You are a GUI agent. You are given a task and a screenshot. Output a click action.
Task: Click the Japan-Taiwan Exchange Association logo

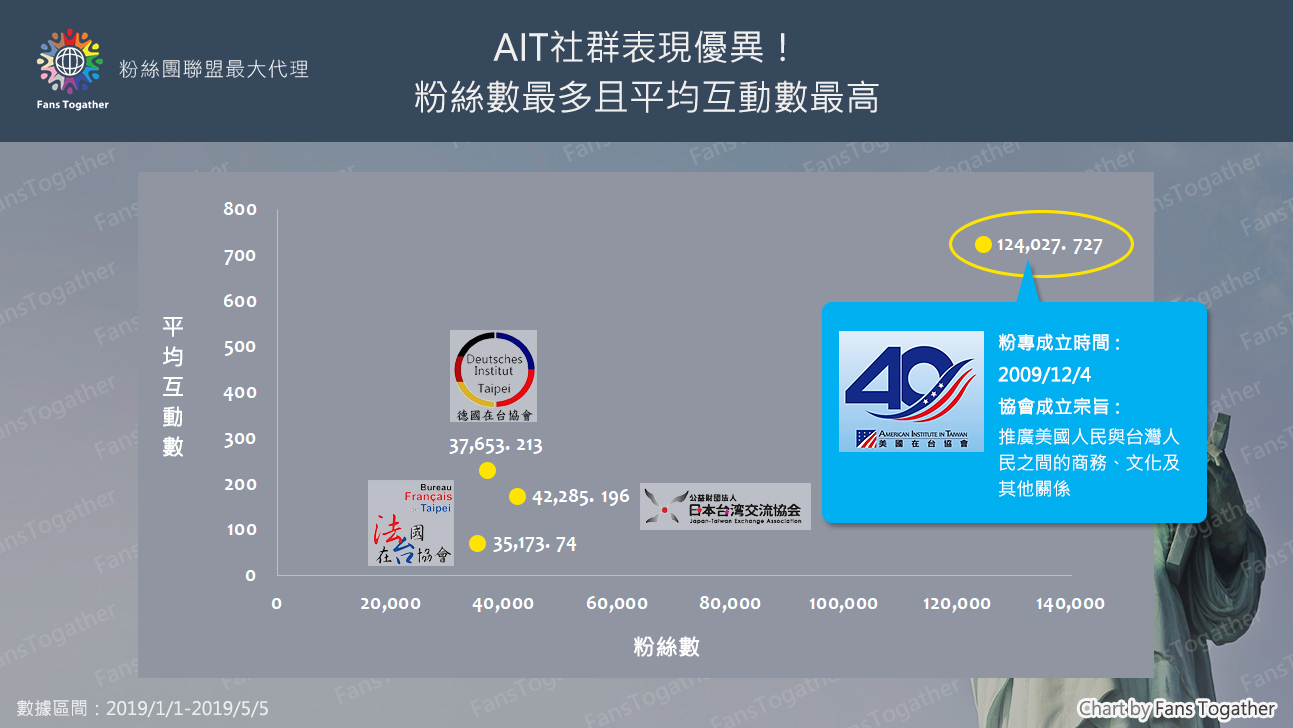click(725, 507)
